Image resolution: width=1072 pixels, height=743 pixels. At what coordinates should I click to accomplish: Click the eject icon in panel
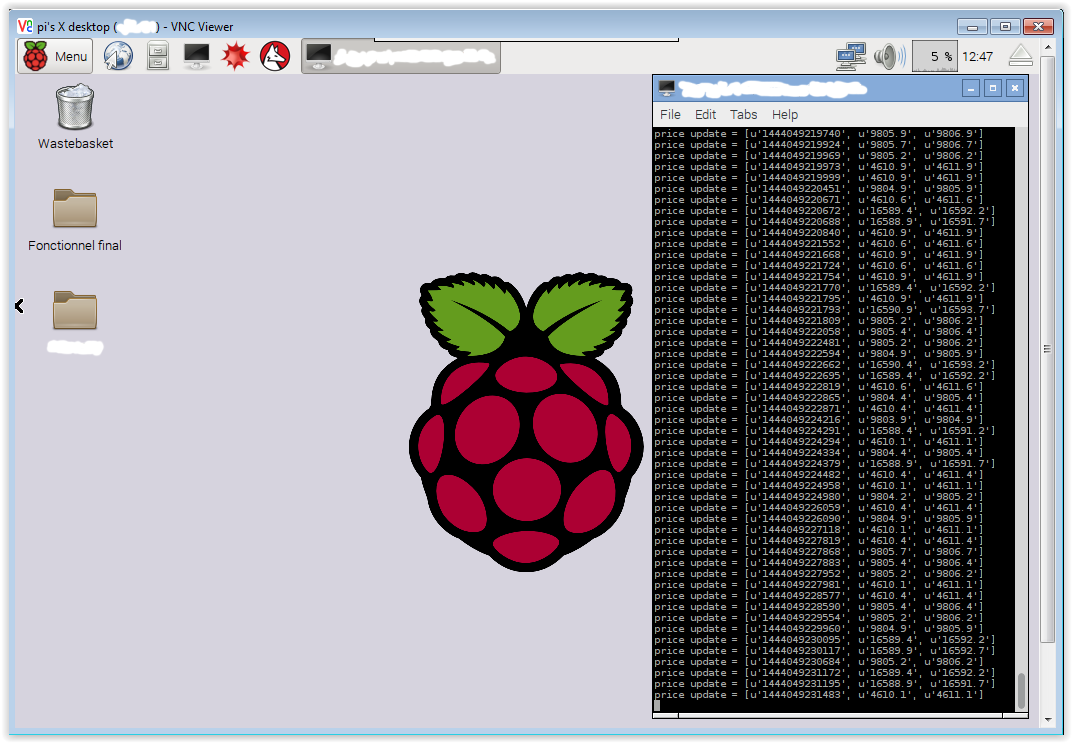(1021, 56)
